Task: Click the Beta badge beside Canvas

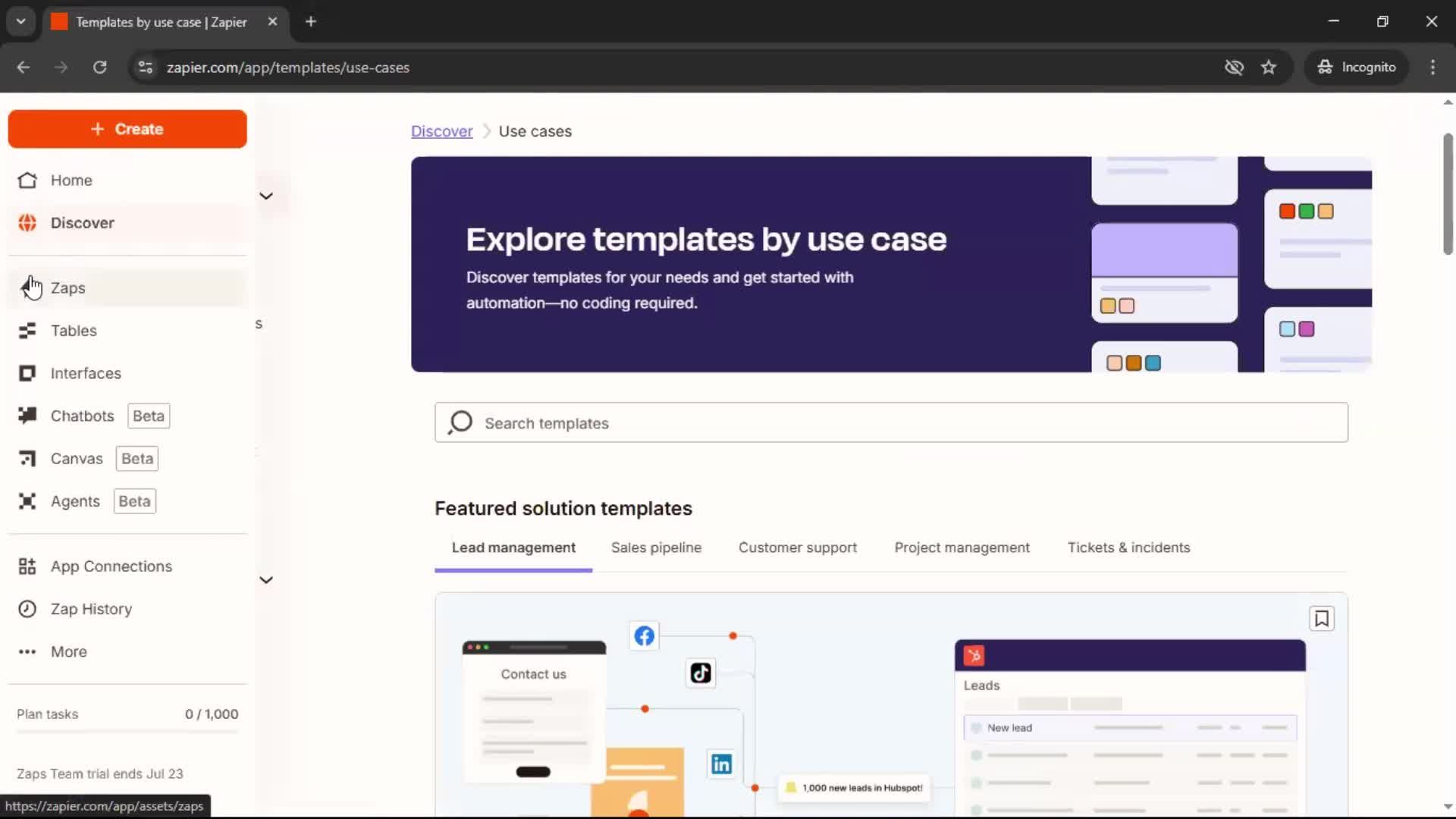Action: coord(137,459)
